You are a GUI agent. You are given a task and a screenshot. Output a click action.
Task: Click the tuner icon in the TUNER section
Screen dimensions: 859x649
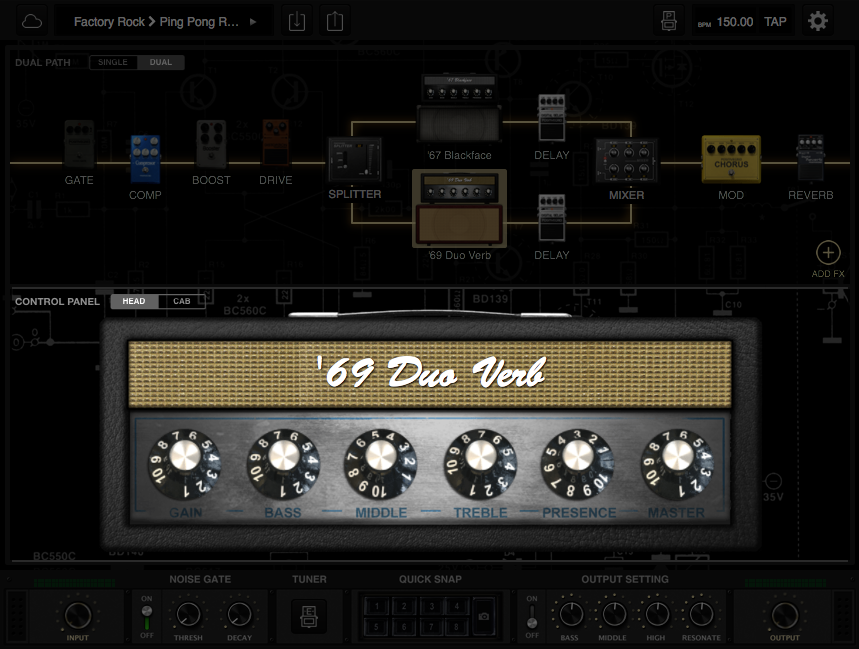tap(310, 617)
